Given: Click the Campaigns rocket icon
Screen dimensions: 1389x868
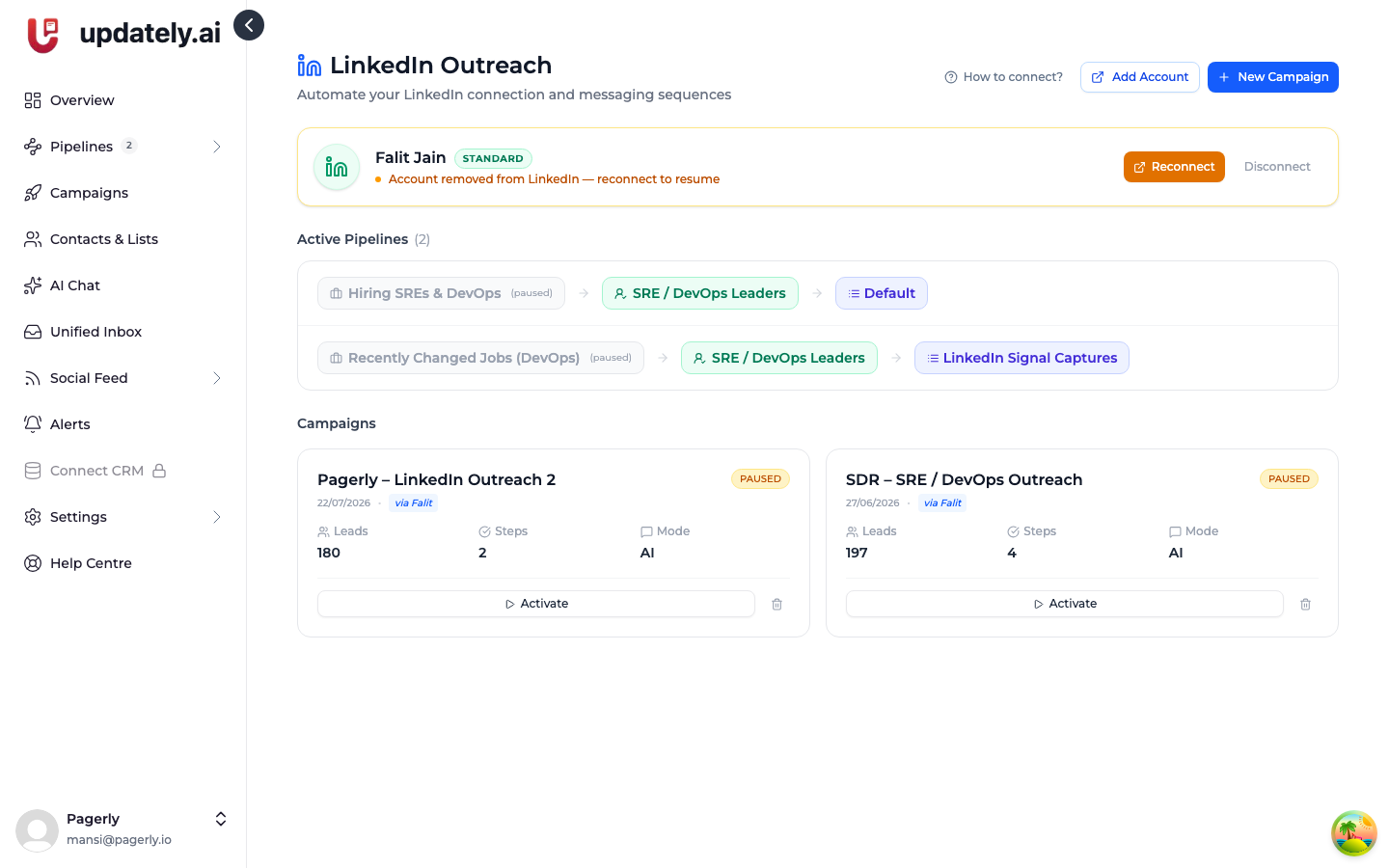Looking at the screenshot, I should tap(33, 193).
